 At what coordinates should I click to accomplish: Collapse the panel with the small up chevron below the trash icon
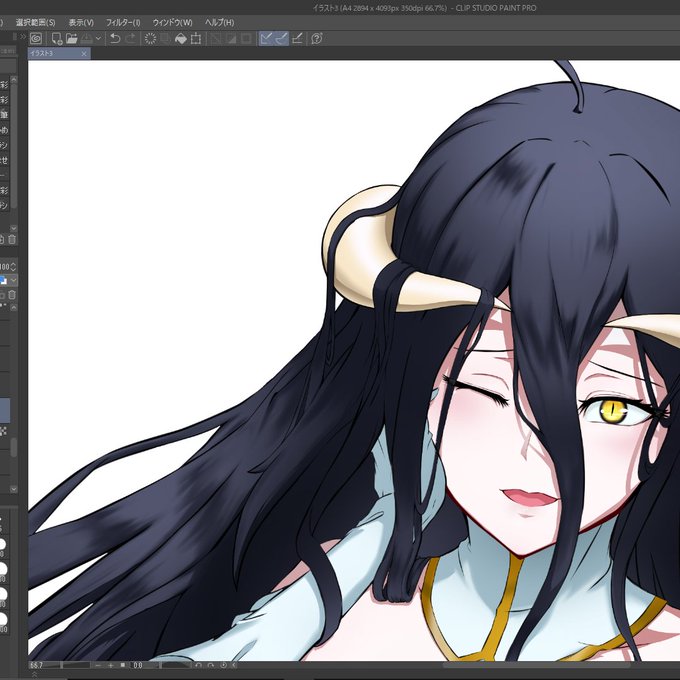[14, 307]
